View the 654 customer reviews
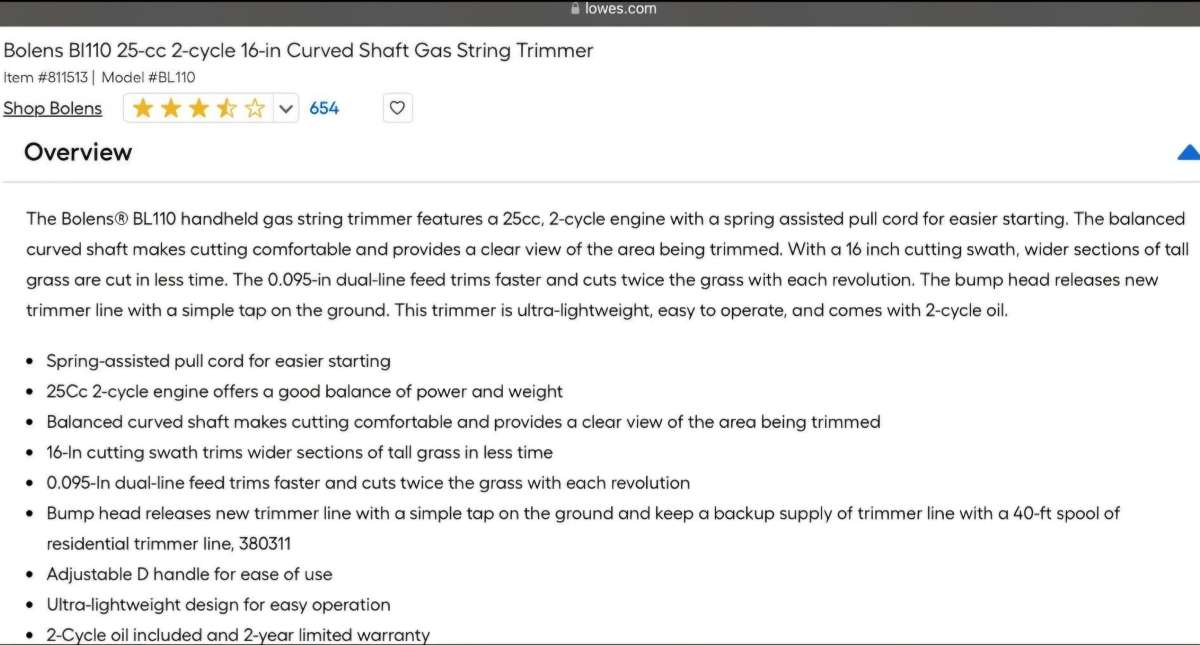The width and height of the screenshot is (1200, 645). coord(324,107)
